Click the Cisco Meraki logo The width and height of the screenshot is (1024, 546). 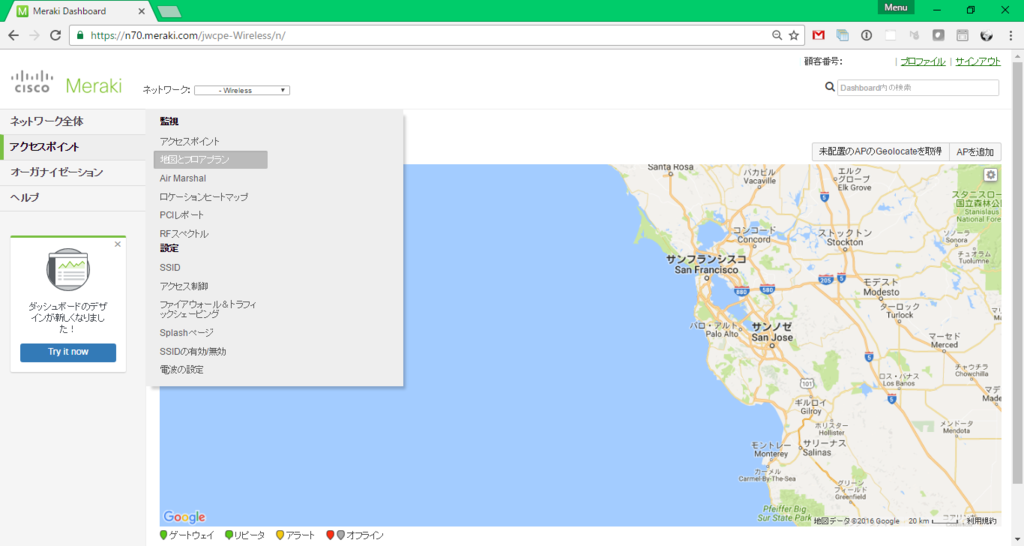67,84
